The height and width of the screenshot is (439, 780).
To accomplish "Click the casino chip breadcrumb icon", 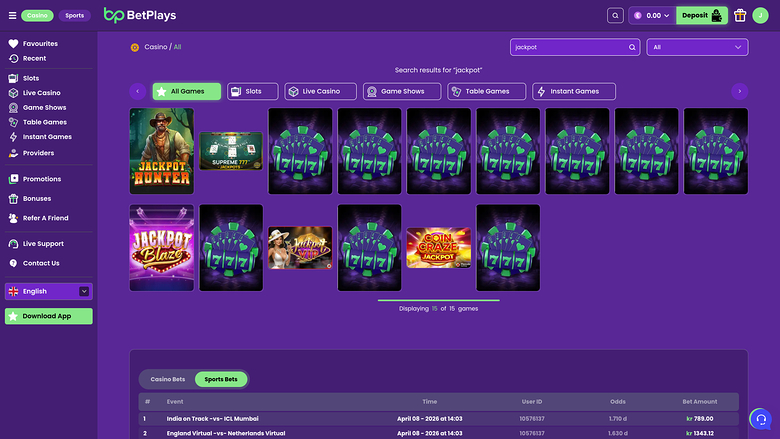I will (x=135, y=47).
